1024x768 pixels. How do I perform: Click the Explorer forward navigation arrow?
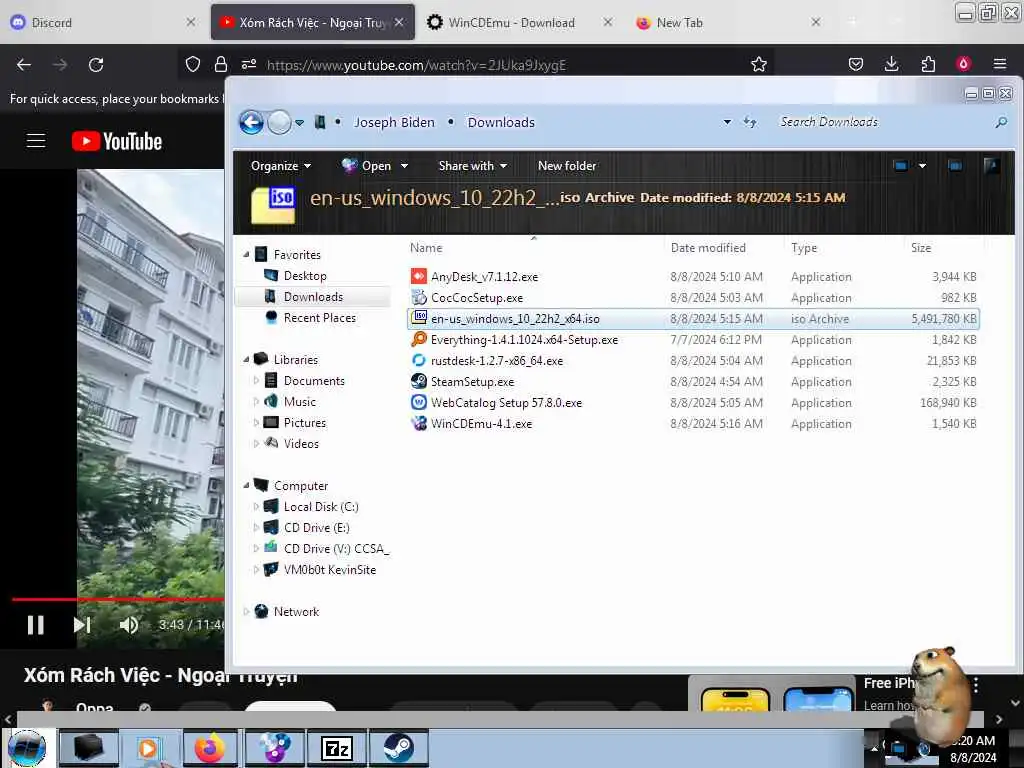(x=280, y=122)
